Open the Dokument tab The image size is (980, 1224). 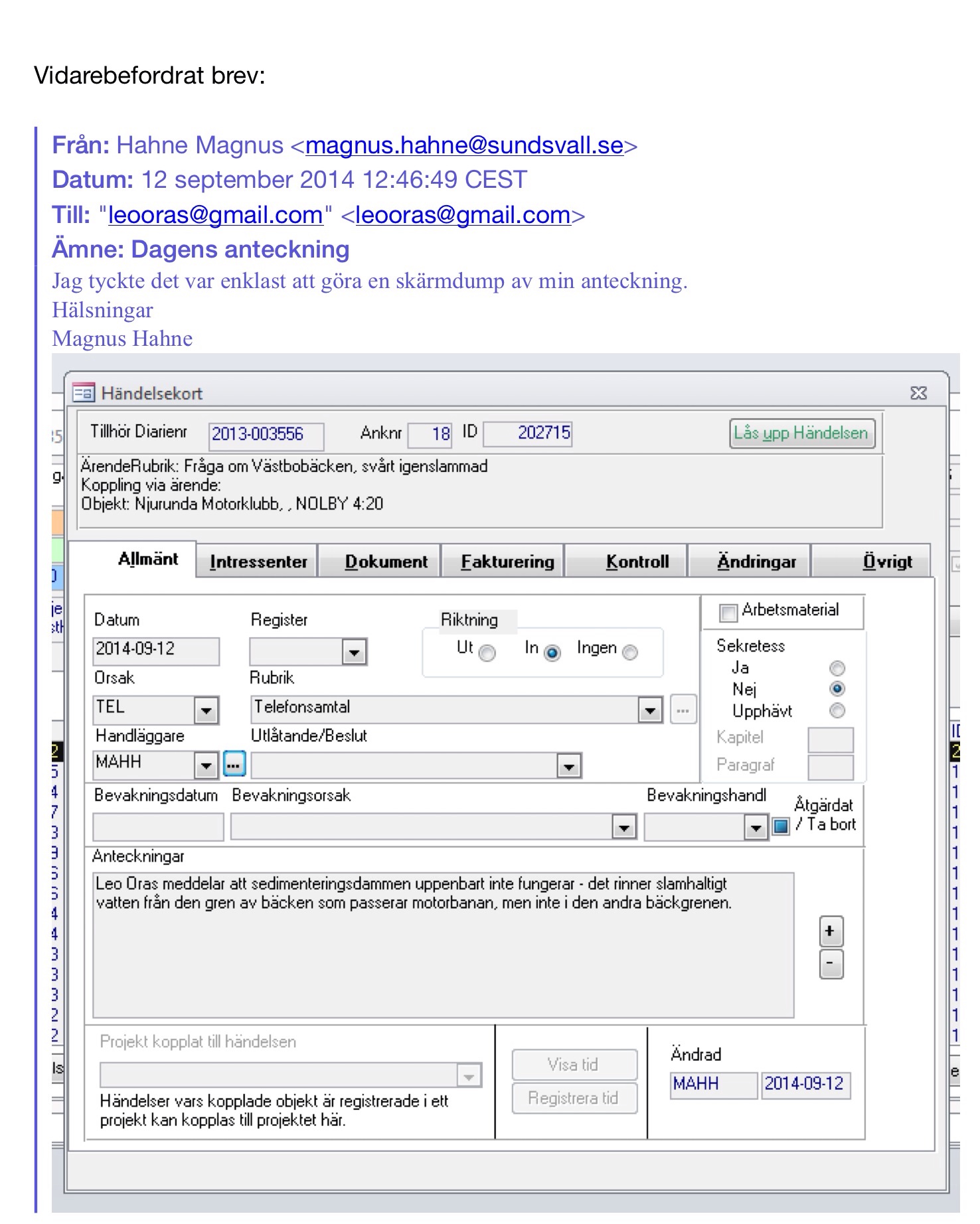click(x=386, y=562)
